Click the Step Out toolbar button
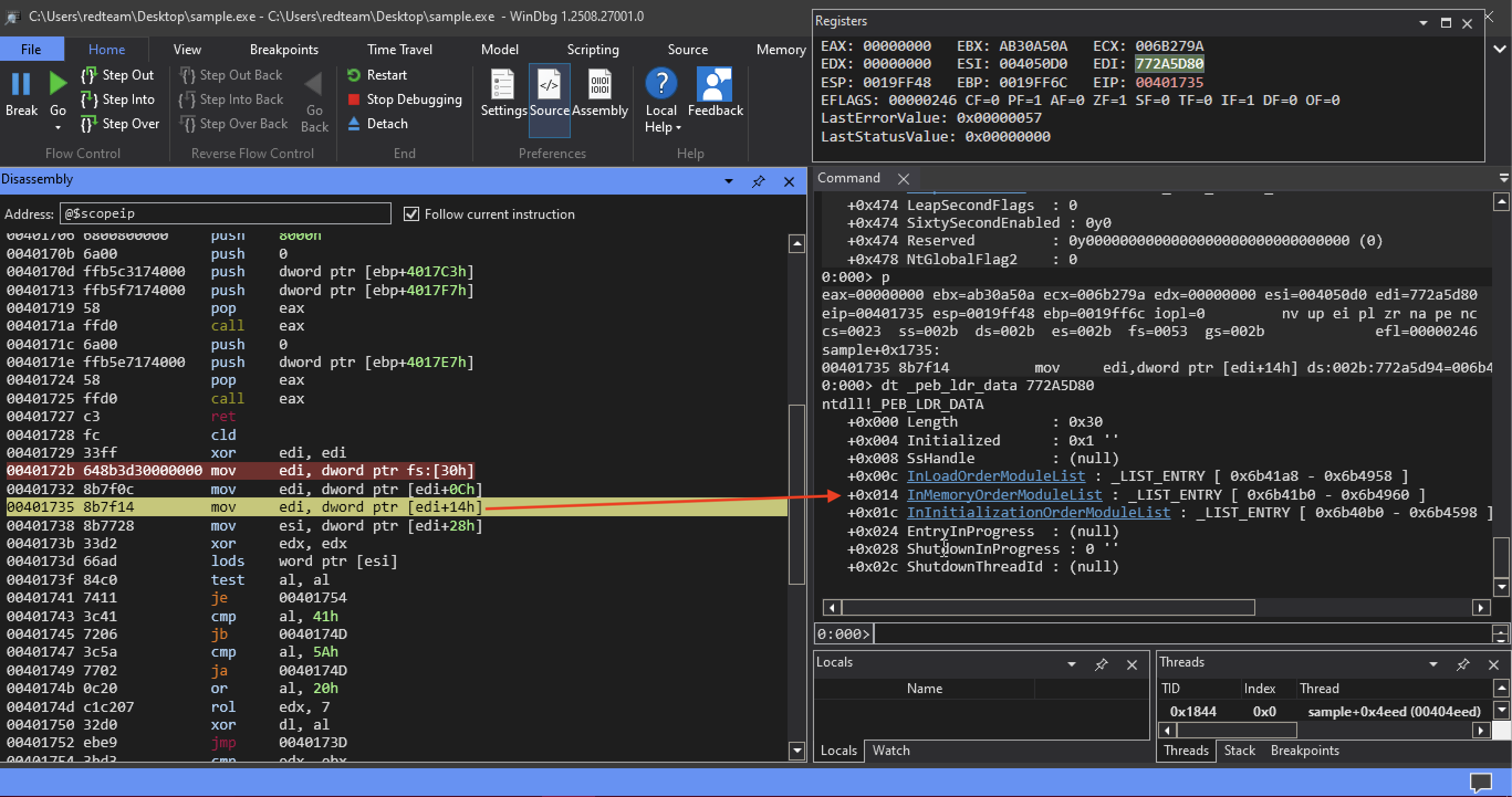The height and width of the screenshot is (797, 1512). (x=117, y=75)
